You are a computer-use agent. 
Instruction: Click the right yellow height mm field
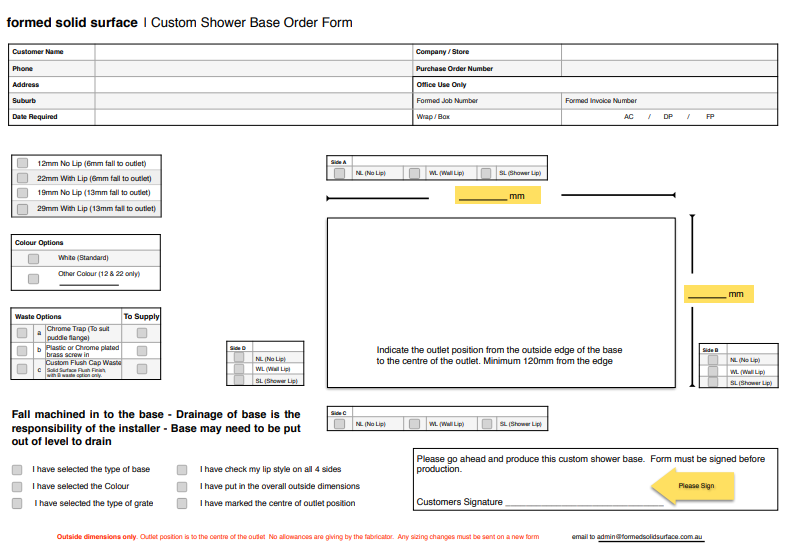click(x=718, y=294)
